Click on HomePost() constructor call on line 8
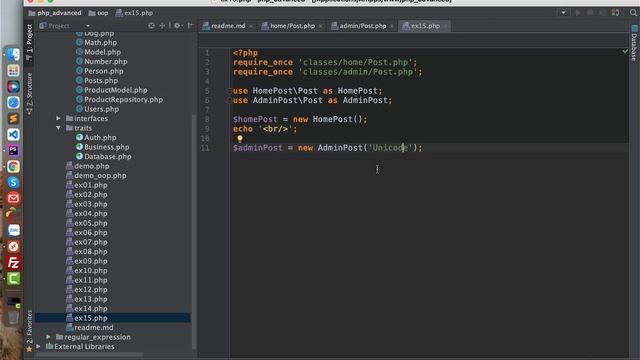640x360 pixels. (337, 119)
